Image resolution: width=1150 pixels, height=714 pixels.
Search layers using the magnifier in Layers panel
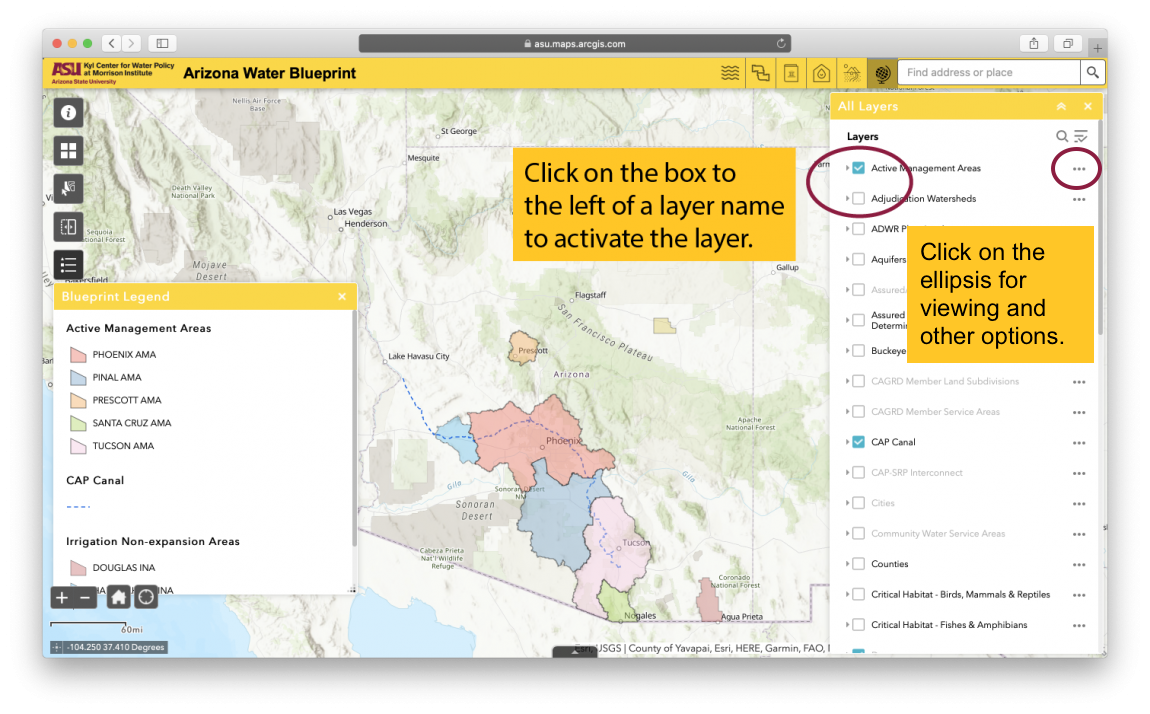click(1061, 136)
